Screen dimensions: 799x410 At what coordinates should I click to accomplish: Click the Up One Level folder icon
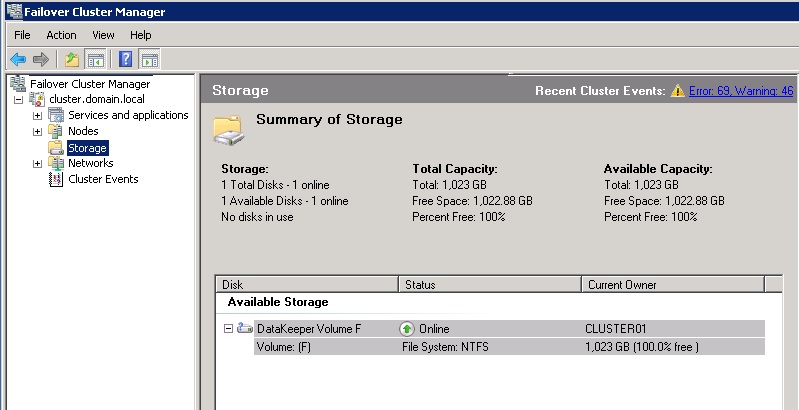tap(72, 60)
